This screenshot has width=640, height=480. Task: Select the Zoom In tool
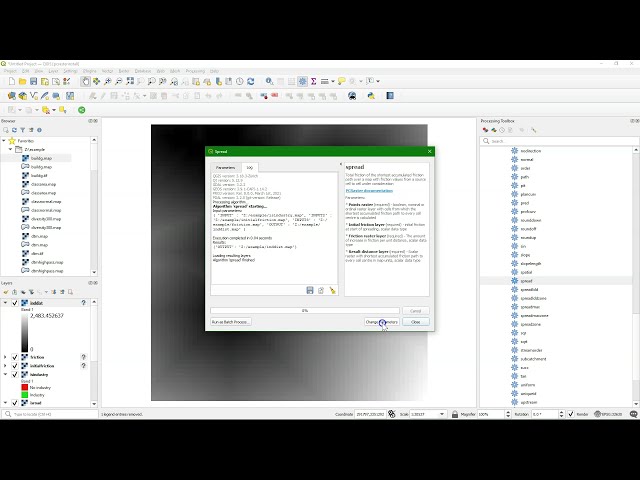(x=107, y=82)
